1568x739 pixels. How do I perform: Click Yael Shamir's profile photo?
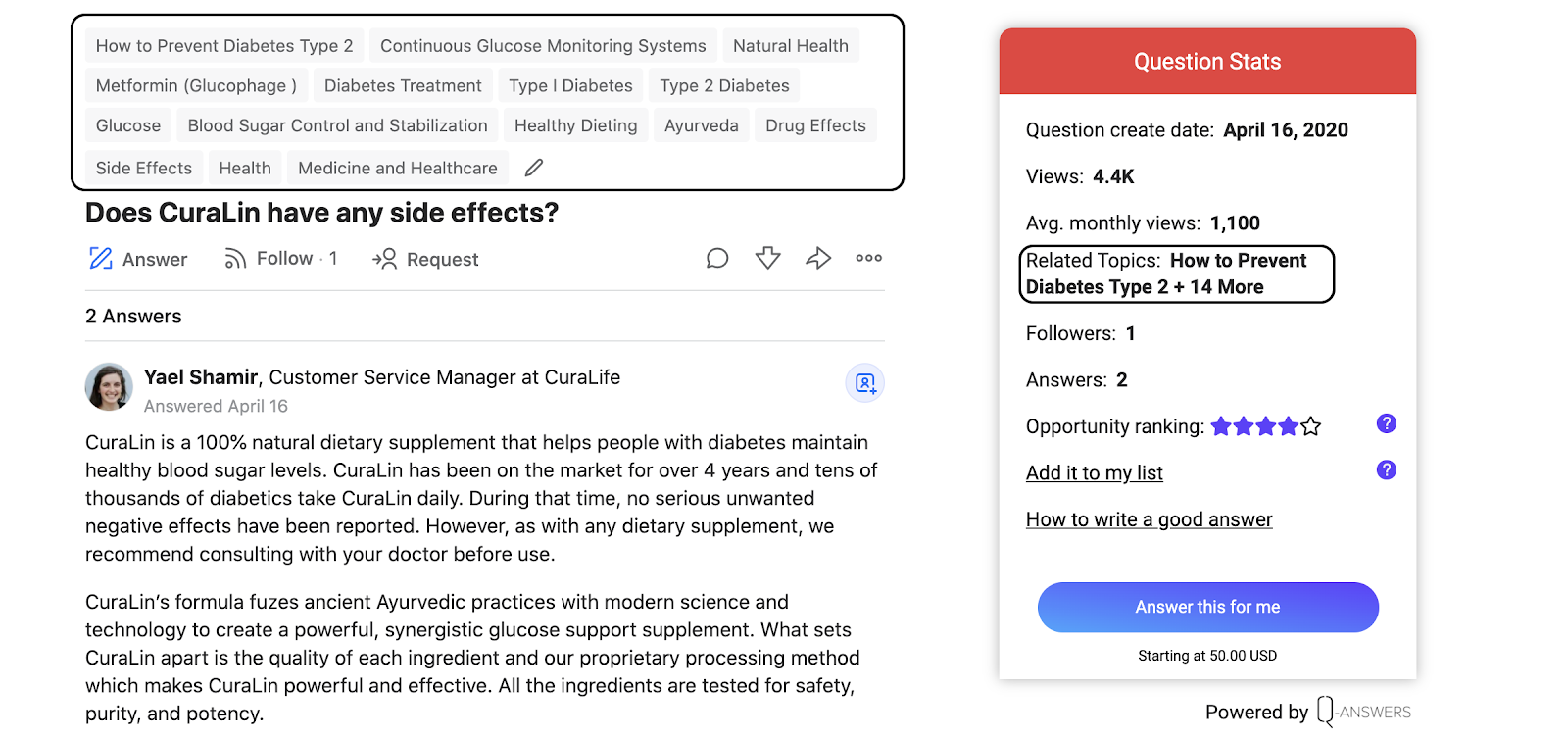coord(109,387)
